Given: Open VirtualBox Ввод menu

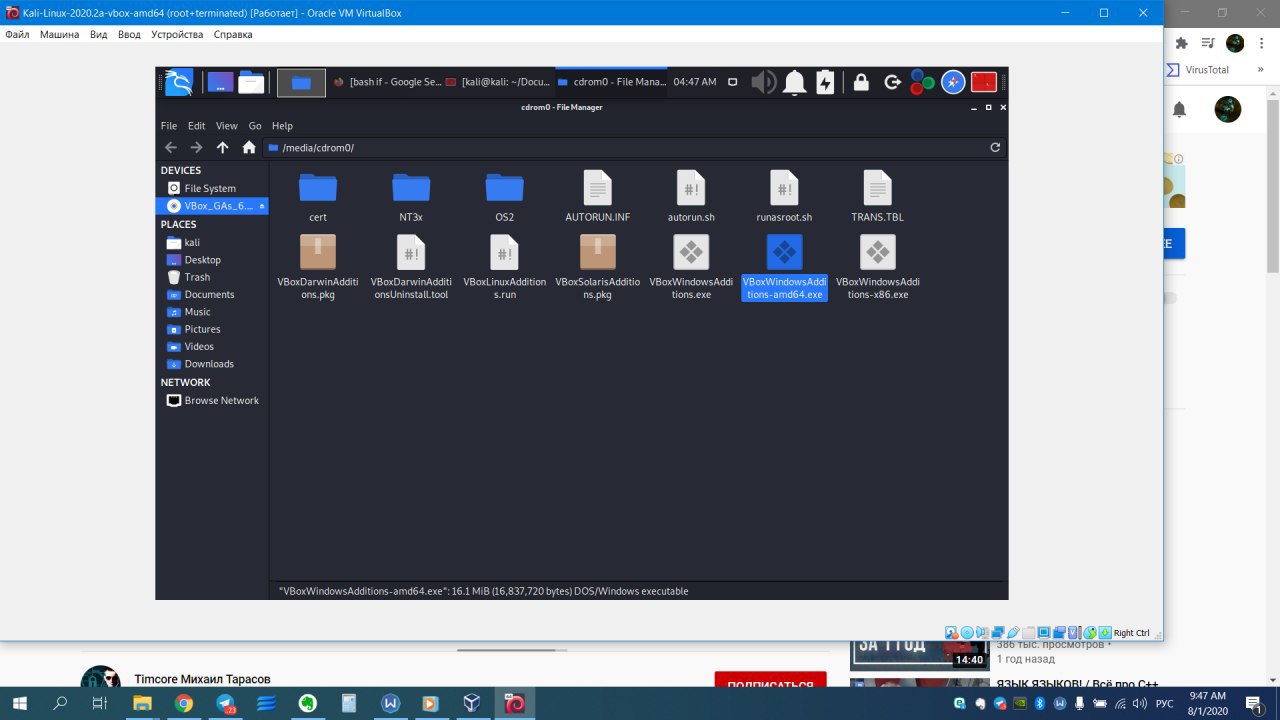Looking at the screenshot, I should click(129, 34).
